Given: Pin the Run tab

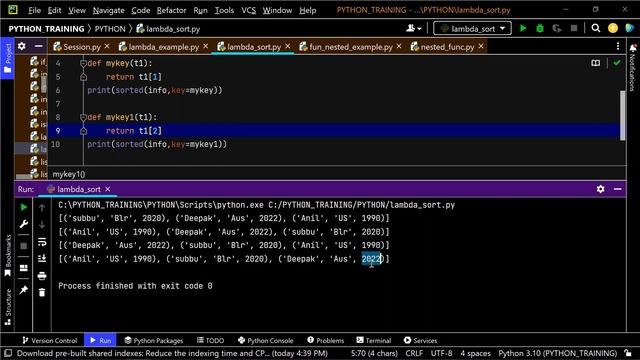Looking at the screenshot, I should coord(24,290).
